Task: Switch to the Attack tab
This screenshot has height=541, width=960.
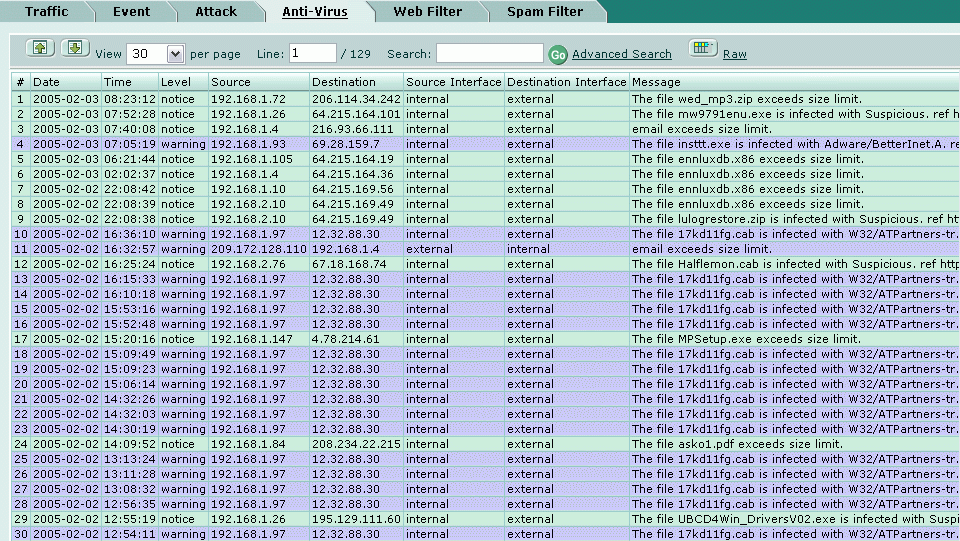Action: (216, 11)
